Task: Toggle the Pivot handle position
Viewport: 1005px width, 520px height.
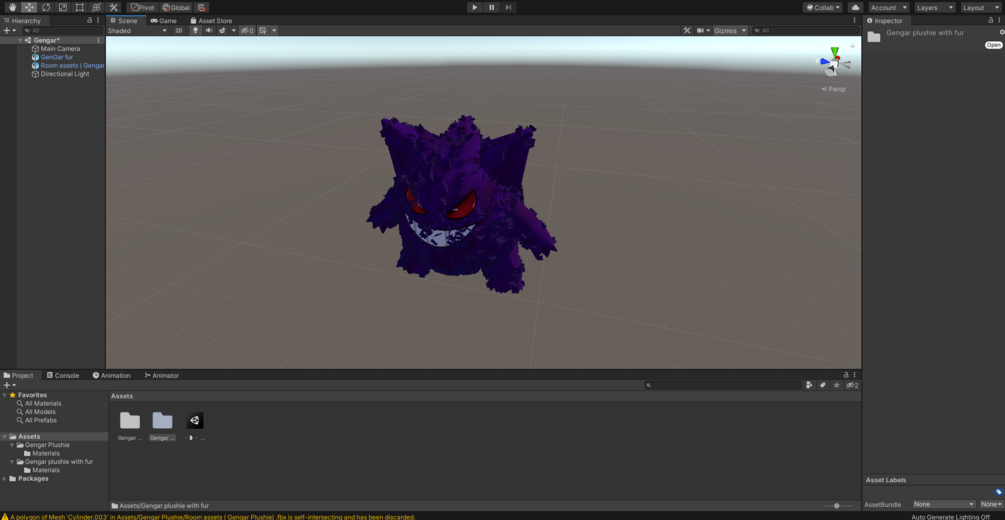Action: (x=143, y=8)
